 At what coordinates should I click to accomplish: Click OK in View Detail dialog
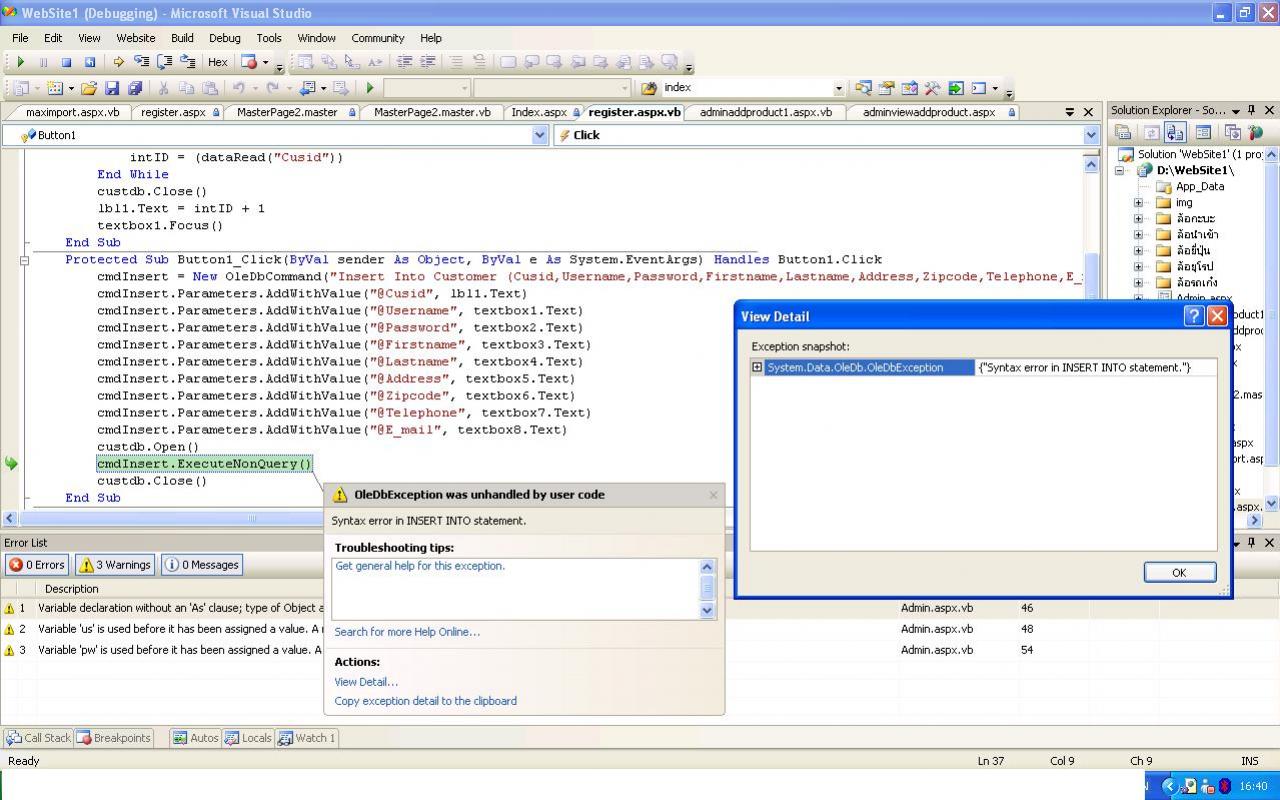(1179, 572)
